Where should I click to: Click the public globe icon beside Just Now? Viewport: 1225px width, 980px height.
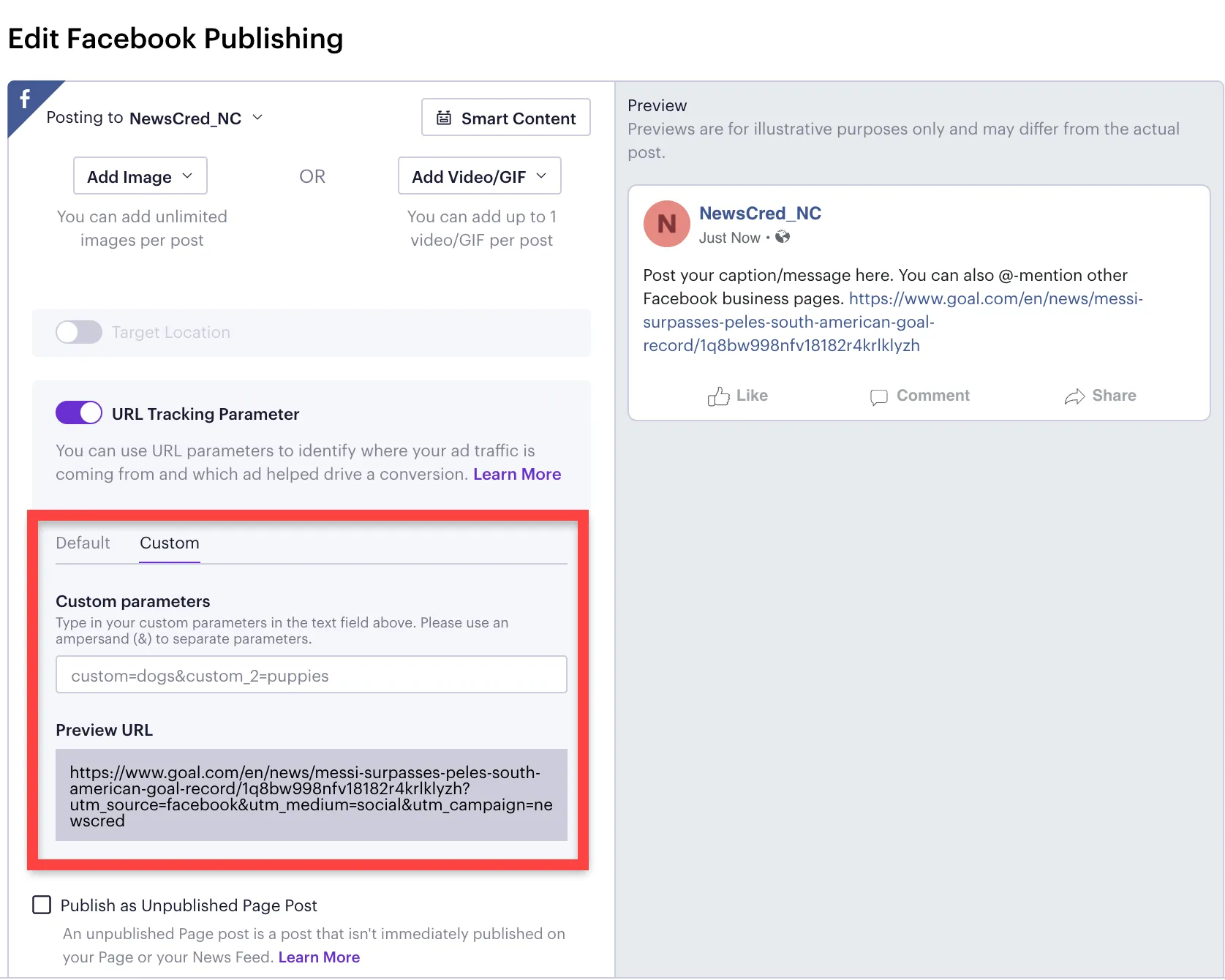(x=783, y=237)
